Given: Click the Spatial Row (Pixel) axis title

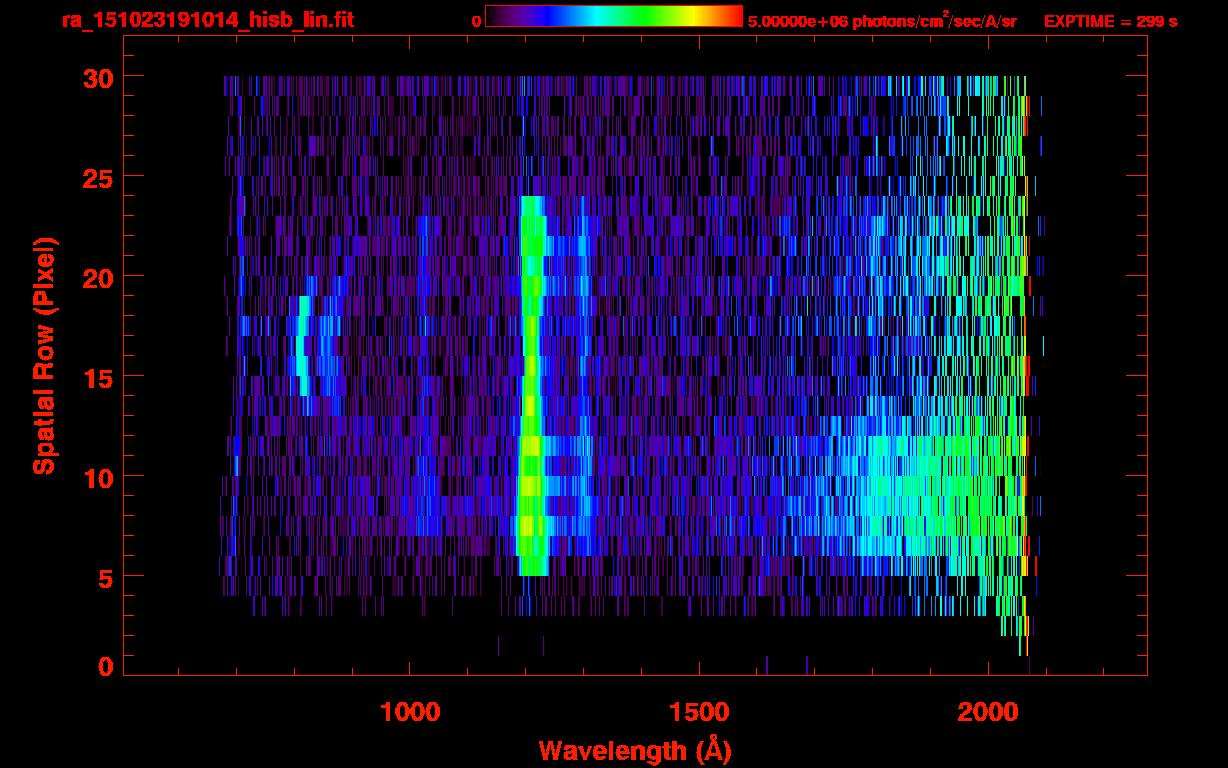Looking at the screenshot, I should point(44,356).
